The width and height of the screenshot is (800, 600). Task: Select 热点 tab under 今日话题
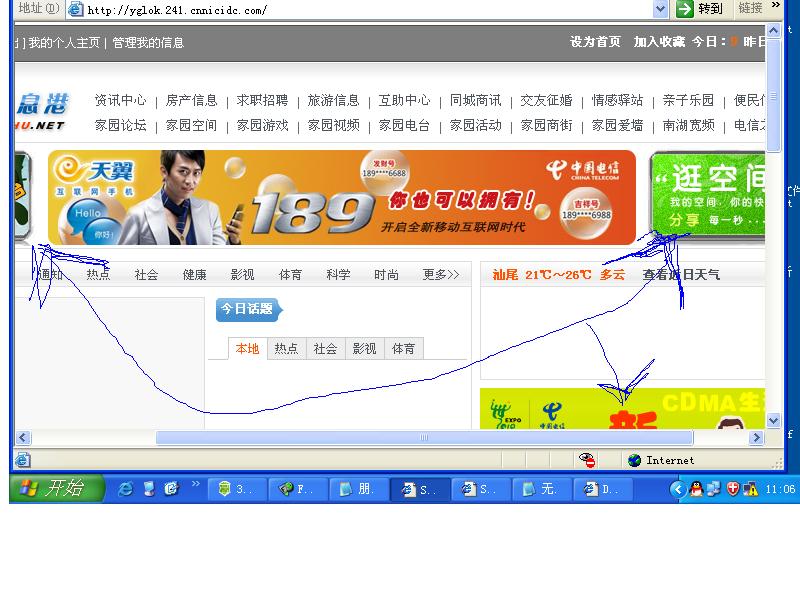pos(286,348)
